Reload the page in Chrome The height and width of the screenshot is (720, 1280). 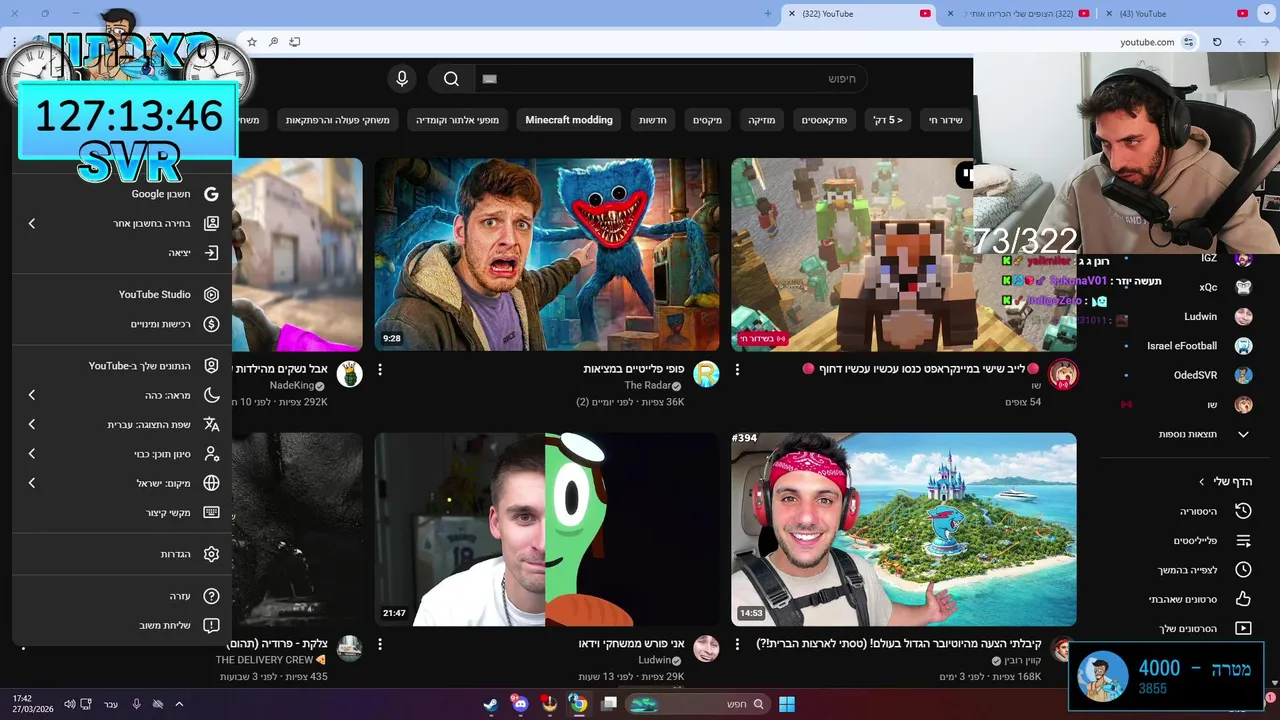tap(1217, 42)
